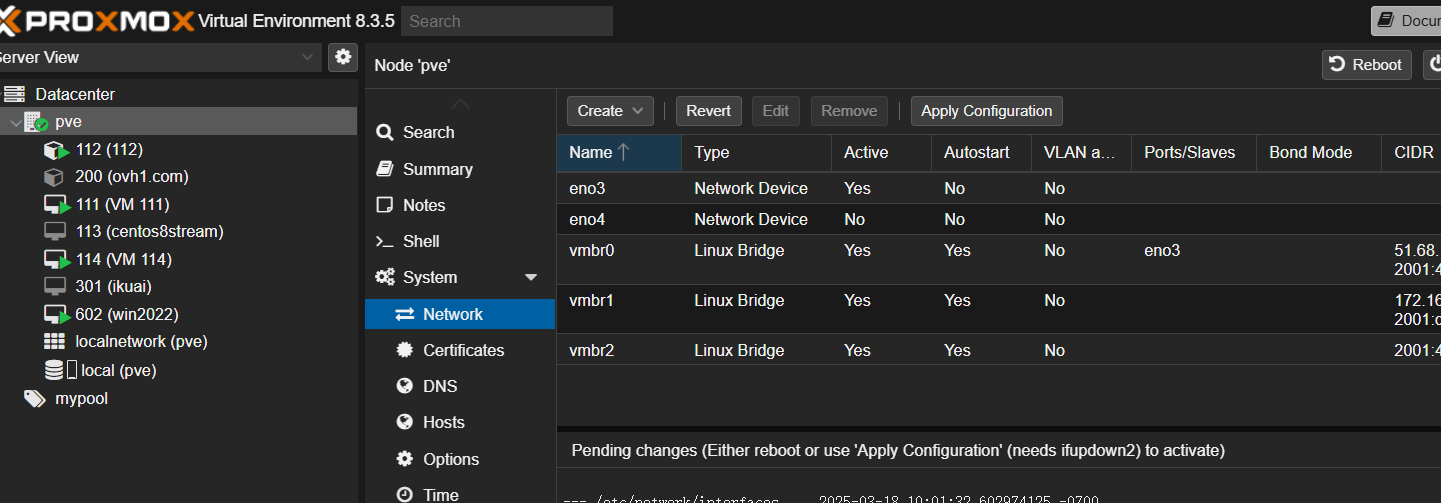Click the Edit button
The image size is (1441, 503).
coord(776,111)
